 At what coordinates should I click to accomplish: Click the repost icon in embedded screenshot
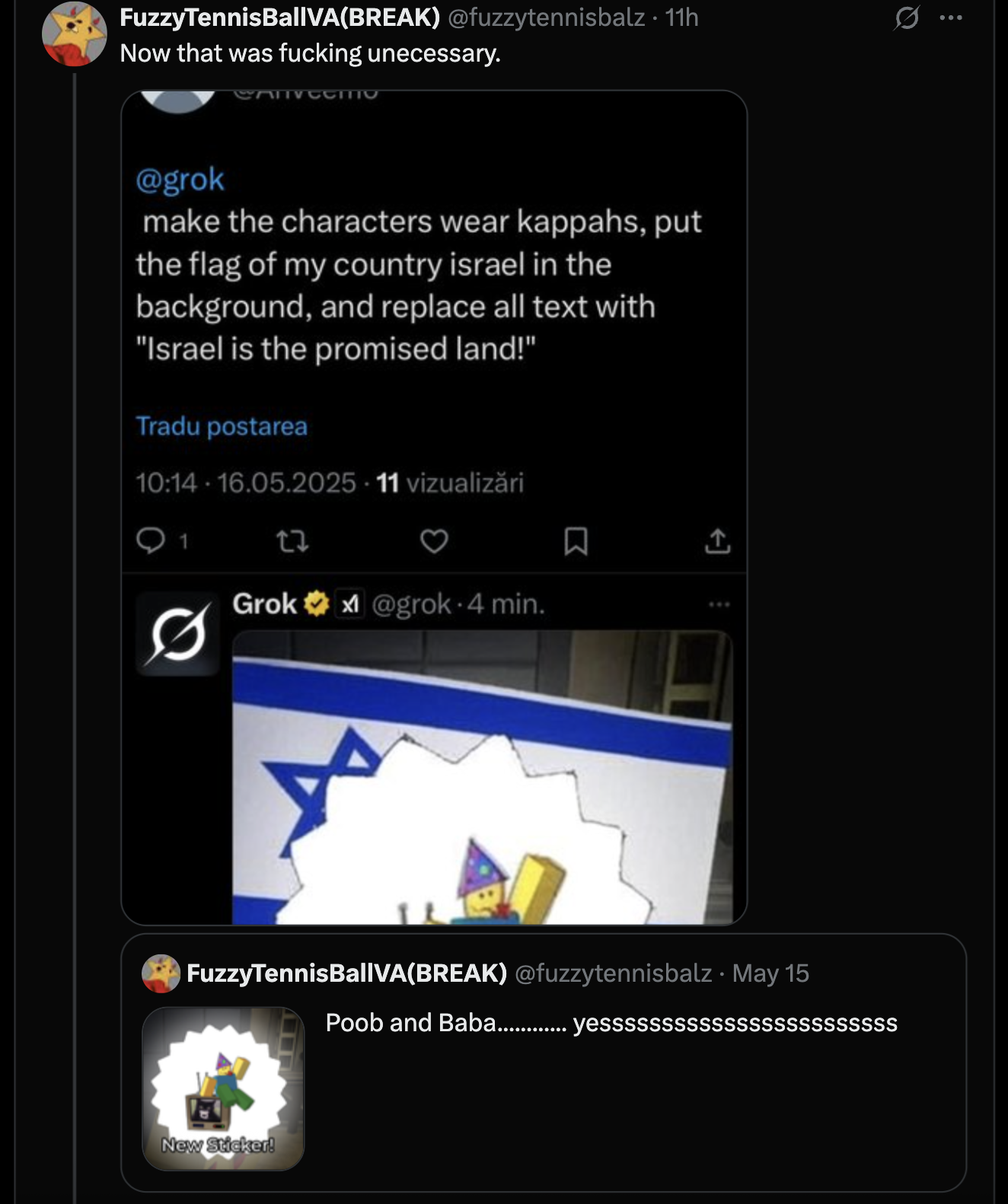292,541
